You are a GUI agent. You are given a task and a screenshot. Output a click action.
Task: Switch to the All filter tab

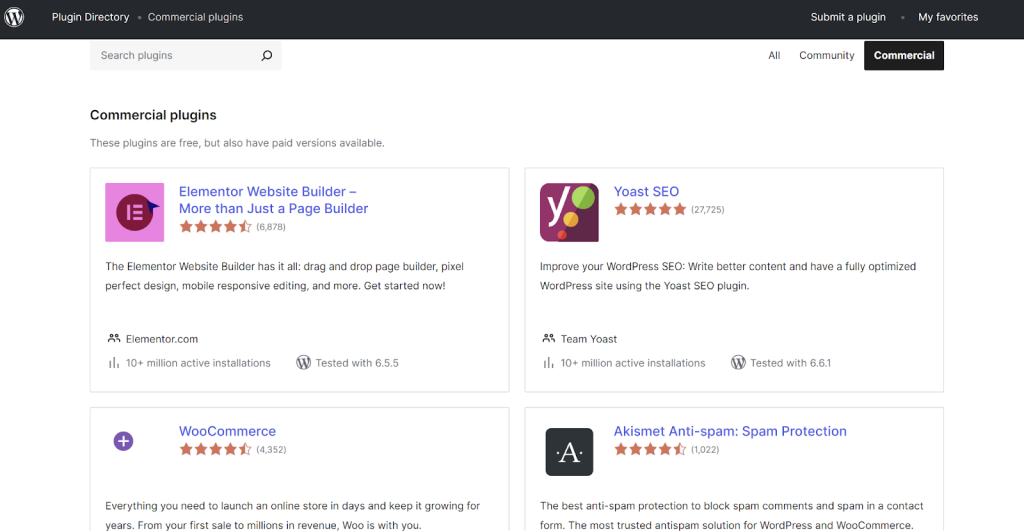coord(774,56)
